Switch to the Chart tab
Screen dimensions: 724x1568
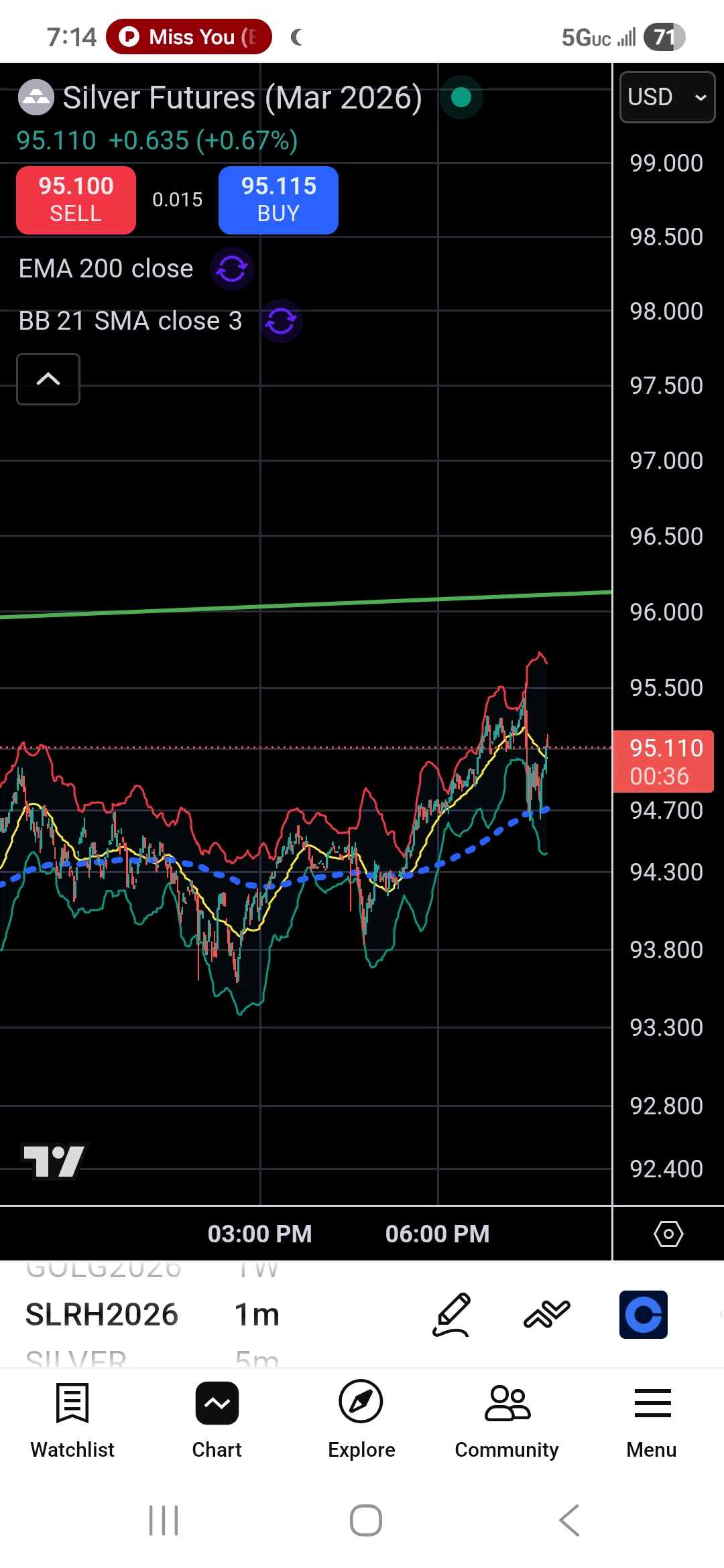[217, 1419]
